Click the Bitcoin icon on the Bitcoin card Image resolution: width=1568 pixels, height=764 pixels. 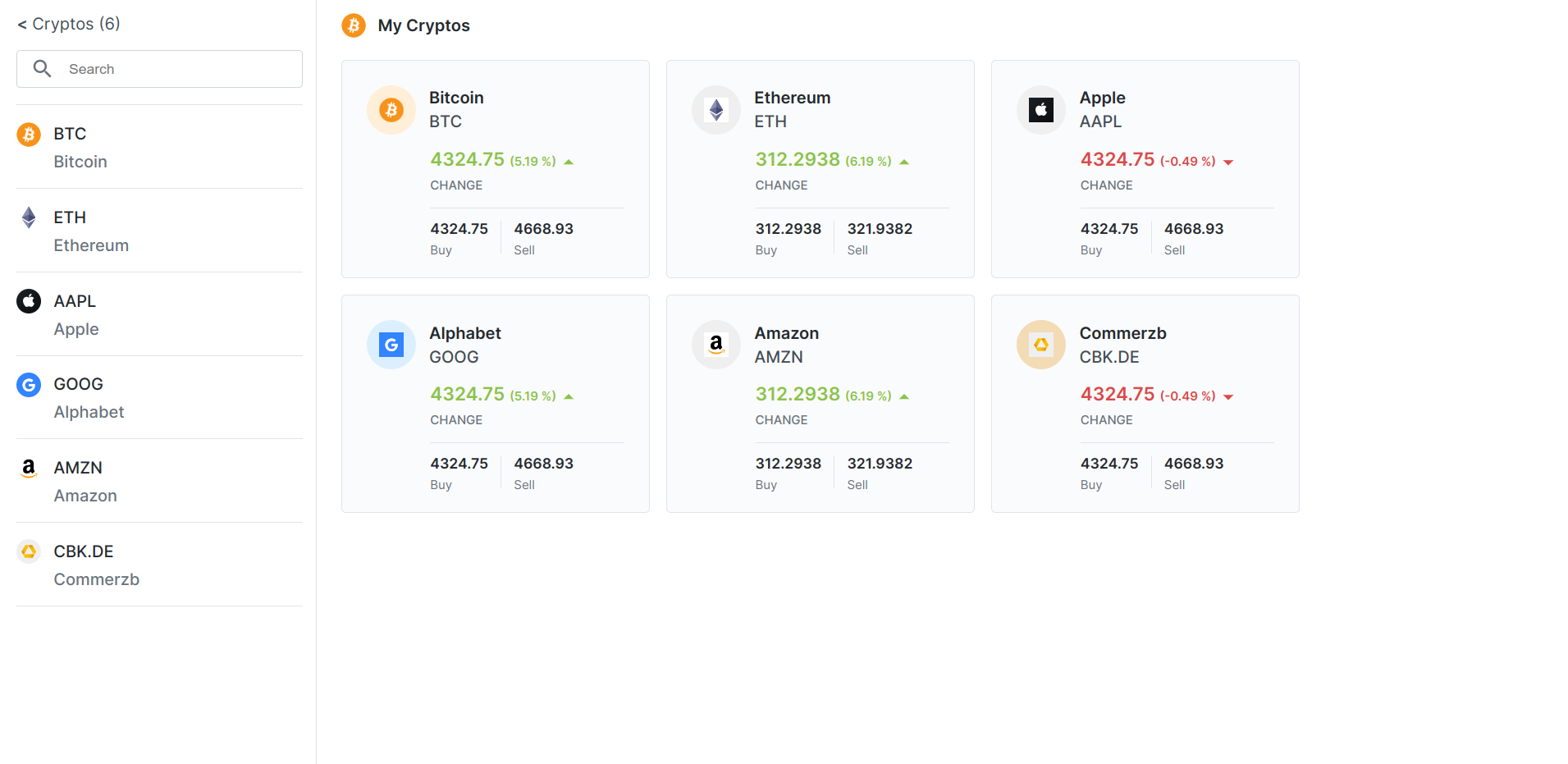[x=391, y=109]
